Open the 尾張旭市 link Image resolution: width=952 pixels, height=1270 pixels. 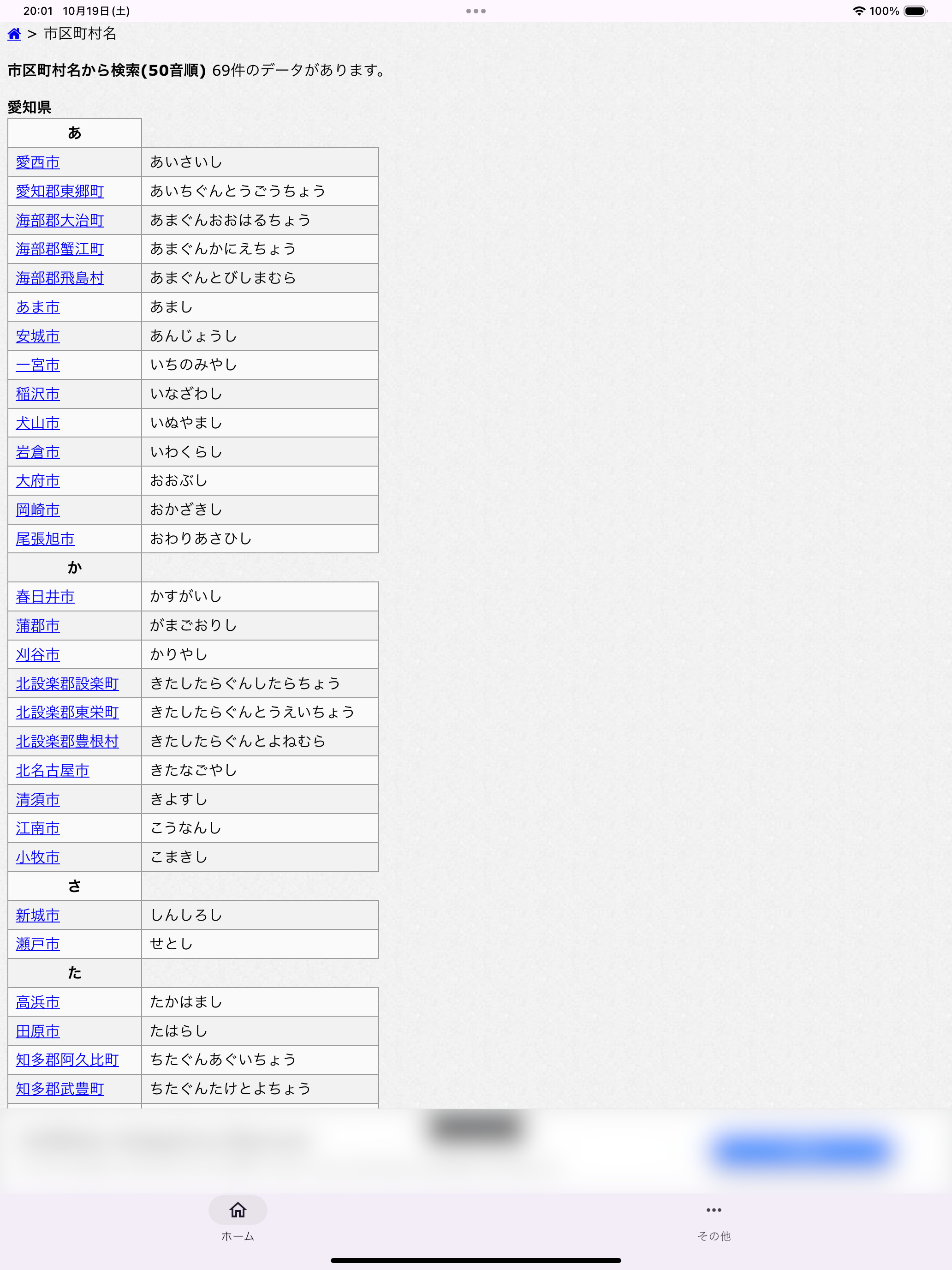pyautogui.click(x=45, y=539)
